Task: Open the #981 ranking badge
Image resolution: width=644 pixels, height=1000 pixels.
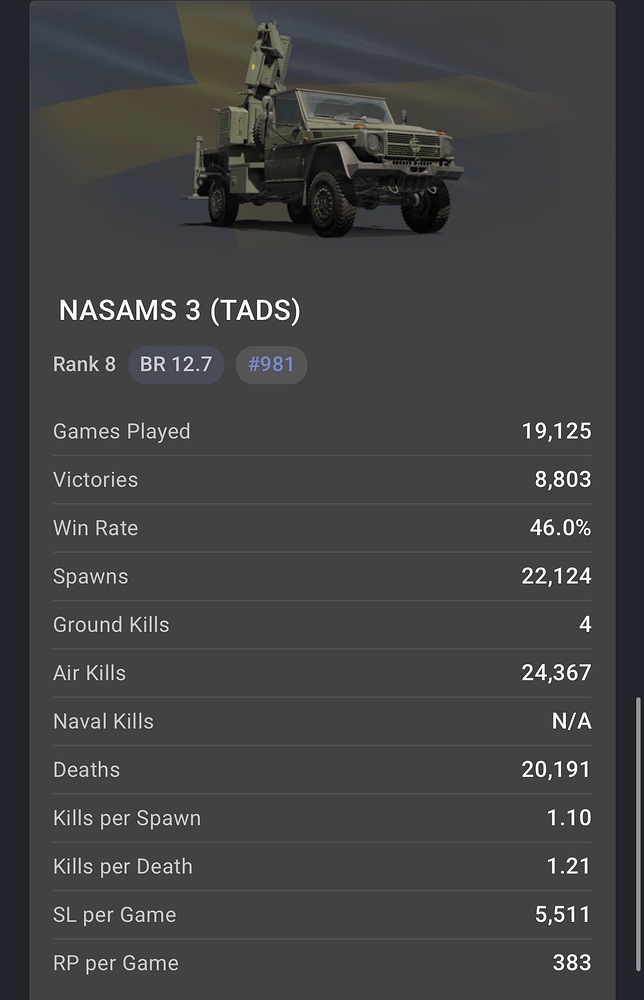Action: tap(271, 364)
